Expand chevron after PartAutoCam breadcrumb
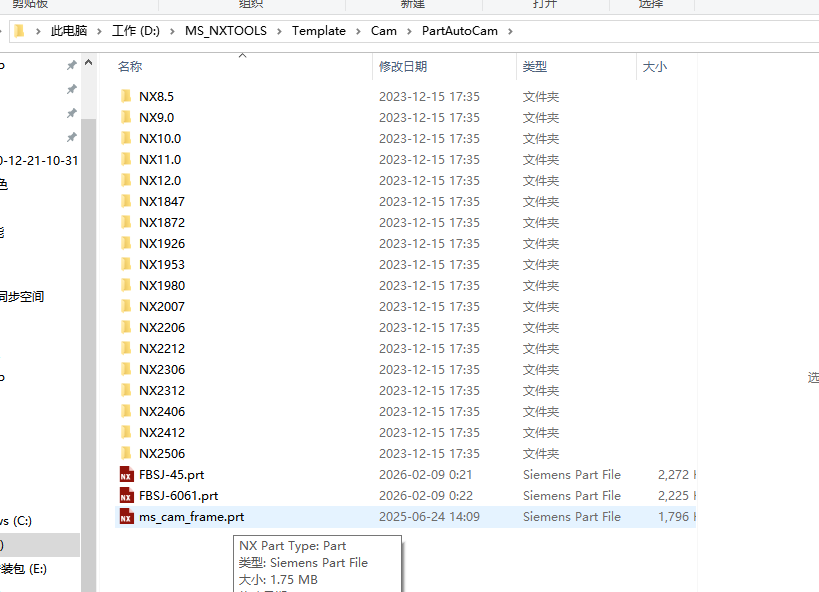Screen dimensions: 819x592 (x=510, y=31)
